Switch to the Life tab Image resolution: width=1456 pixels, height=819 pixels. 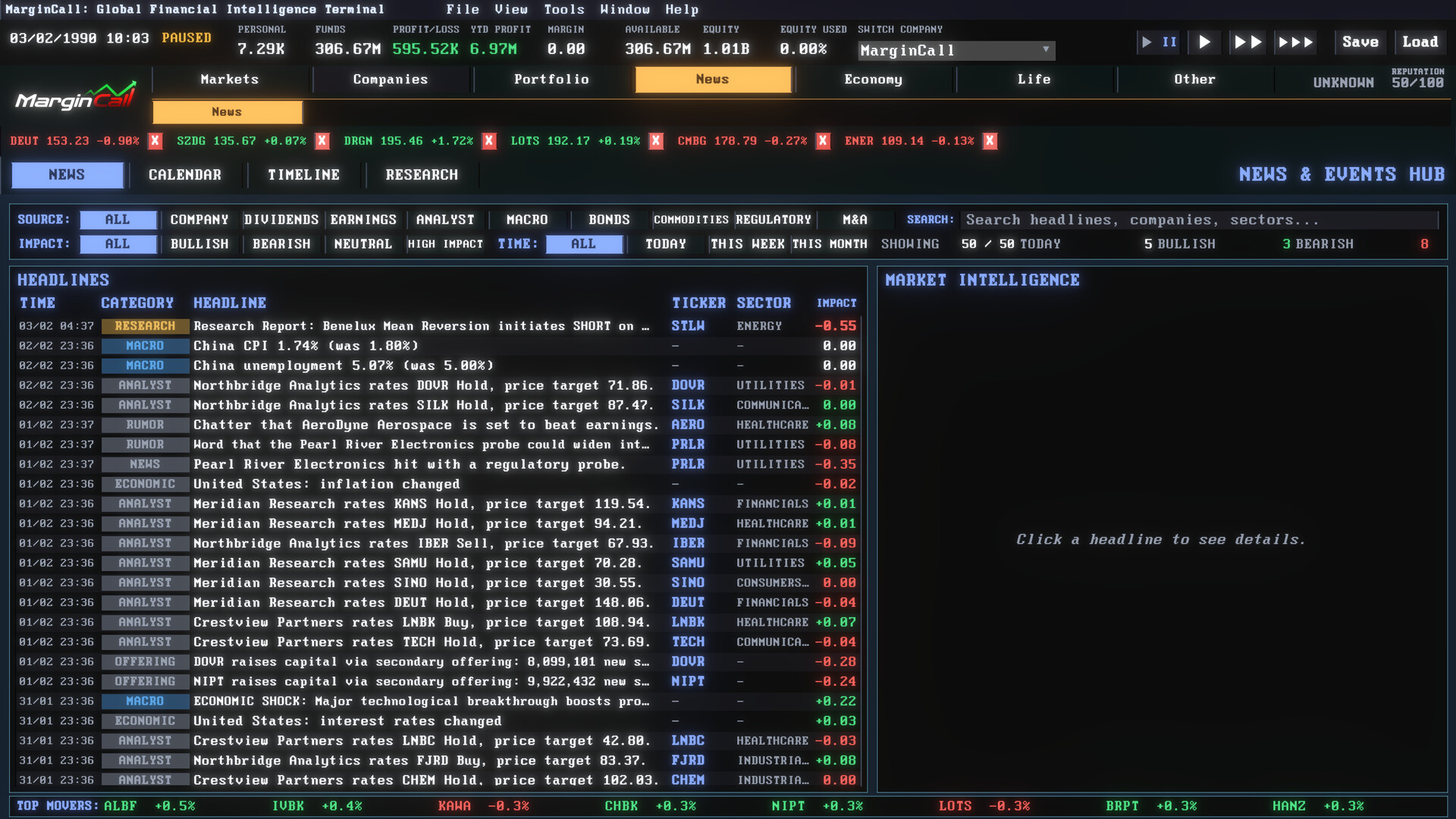(1034, 80)
